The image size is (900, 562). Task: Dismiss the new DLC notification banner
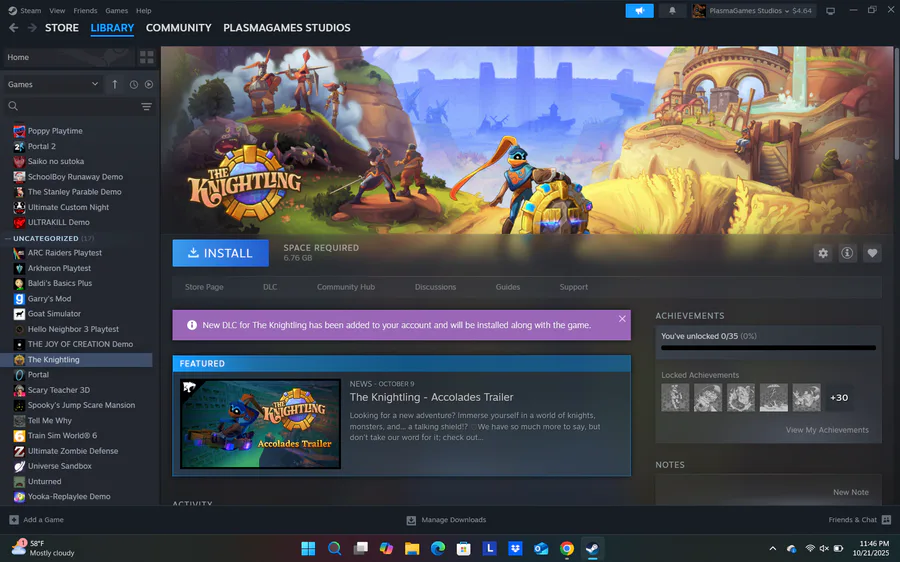click(622, 319)
